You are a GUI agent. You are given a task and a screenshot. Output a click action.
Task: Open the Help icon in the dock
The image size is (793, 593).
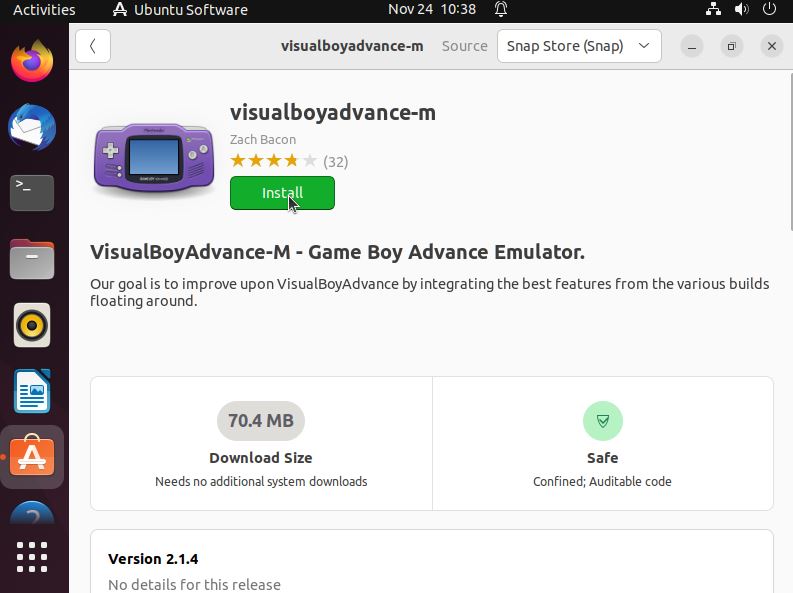(x=32, y=513)
